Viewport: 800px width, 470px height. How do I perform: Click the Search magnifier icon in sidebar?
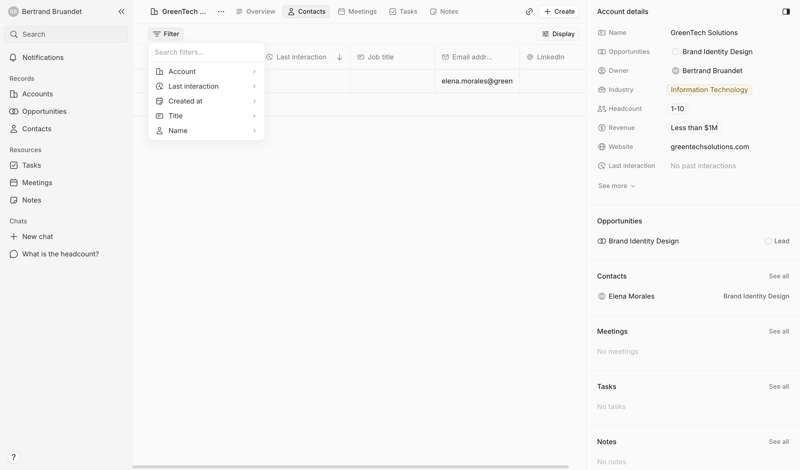click(14, 34)
